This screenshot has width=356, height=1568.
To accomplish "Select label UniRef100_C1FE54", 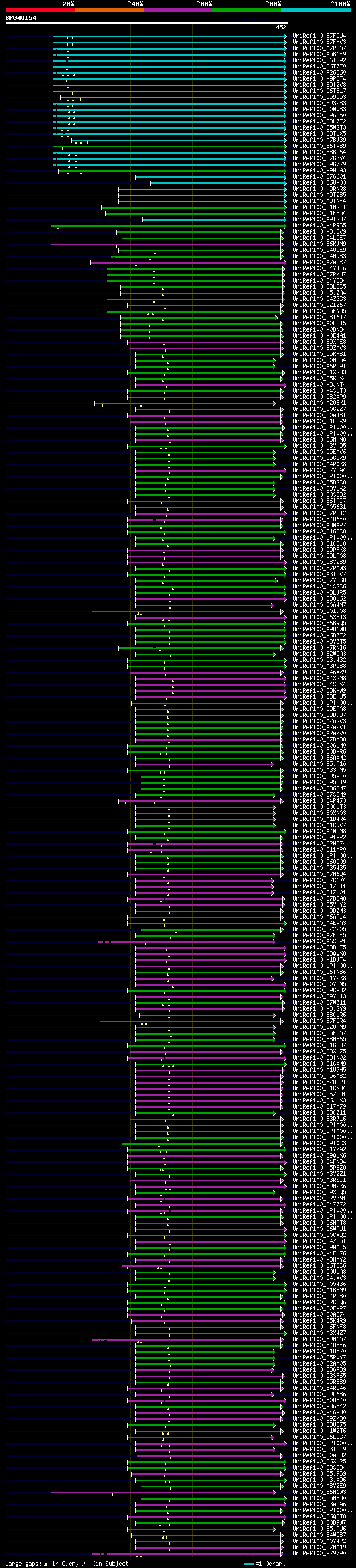I will [319, 213].
